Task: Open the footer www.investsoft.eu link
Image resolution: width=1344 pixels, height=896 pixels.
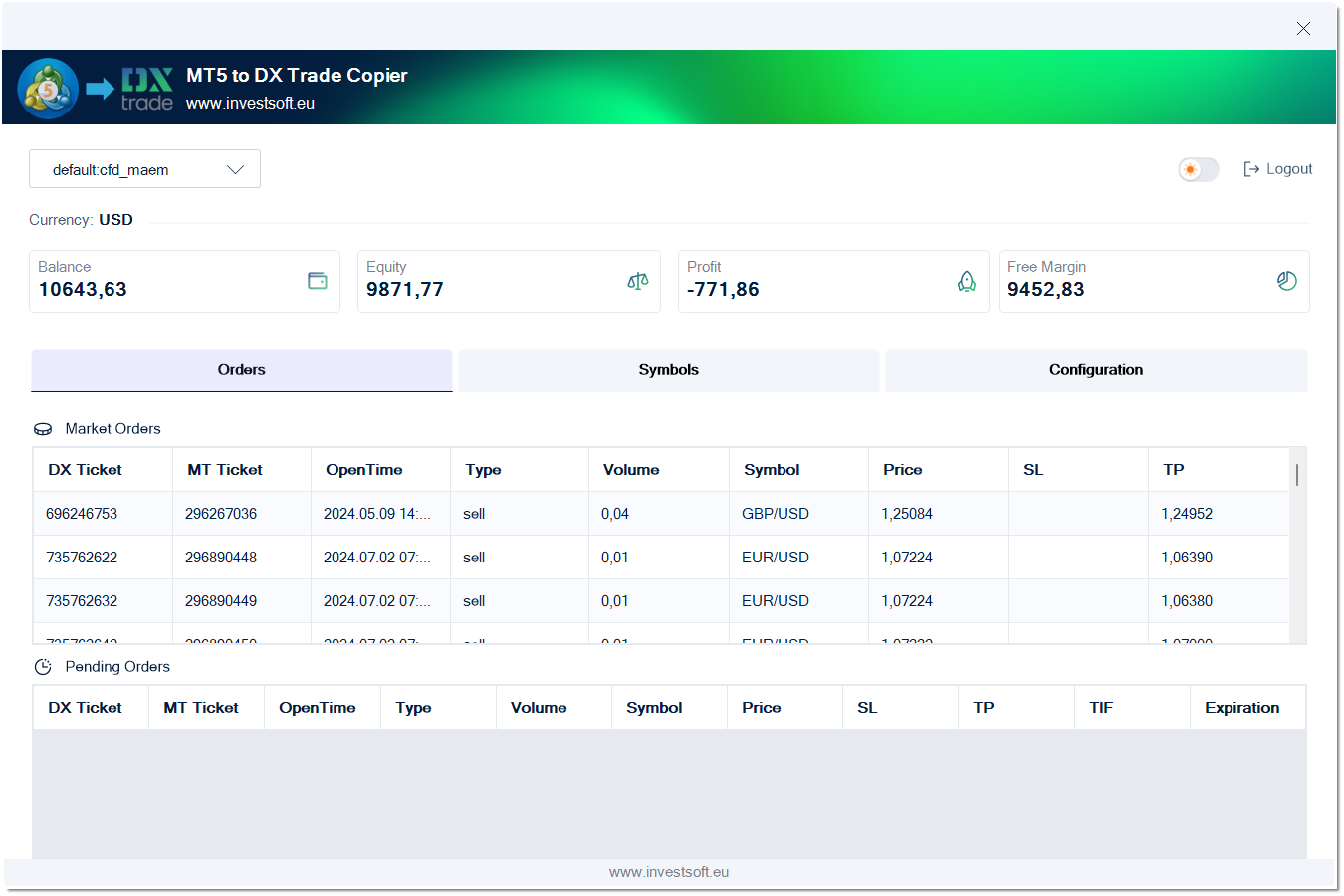Action: point(669,872)
